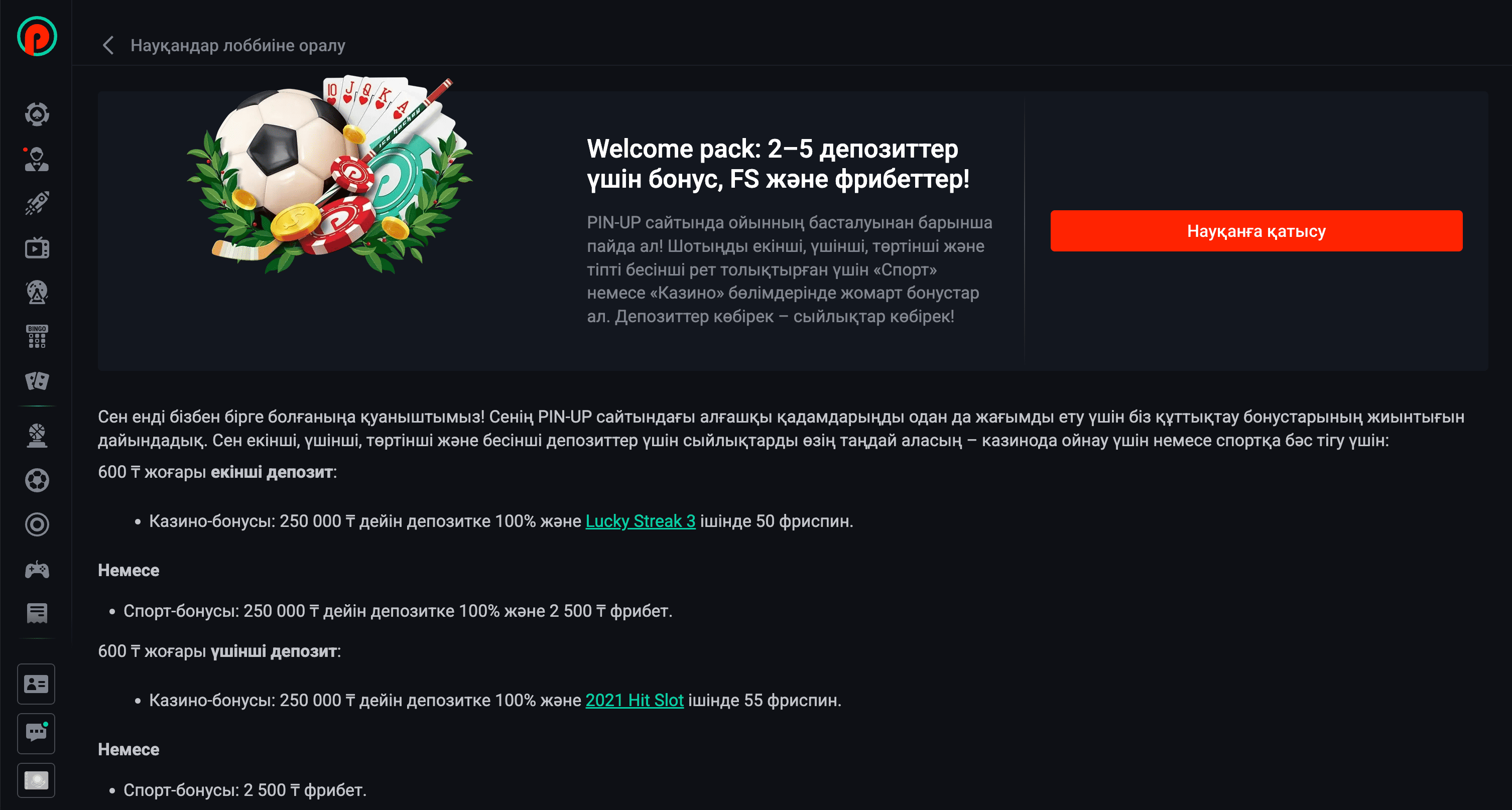Image resolution: width=1512 pixels, height=810 pixels.
Task: Select the playing cards sidebar icon
Action: (37, 381)
